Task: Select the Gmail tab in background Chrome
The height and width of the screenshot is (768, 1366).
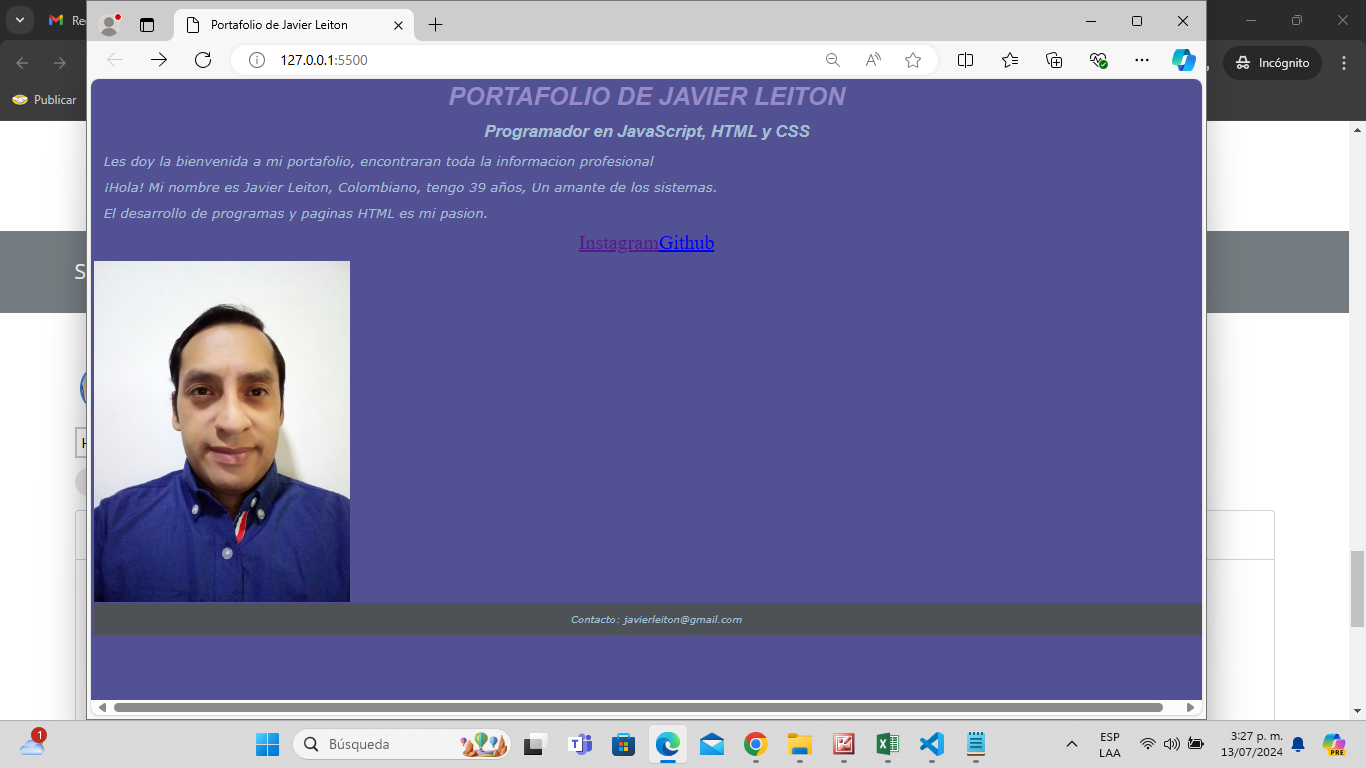Action: (65, 21)
